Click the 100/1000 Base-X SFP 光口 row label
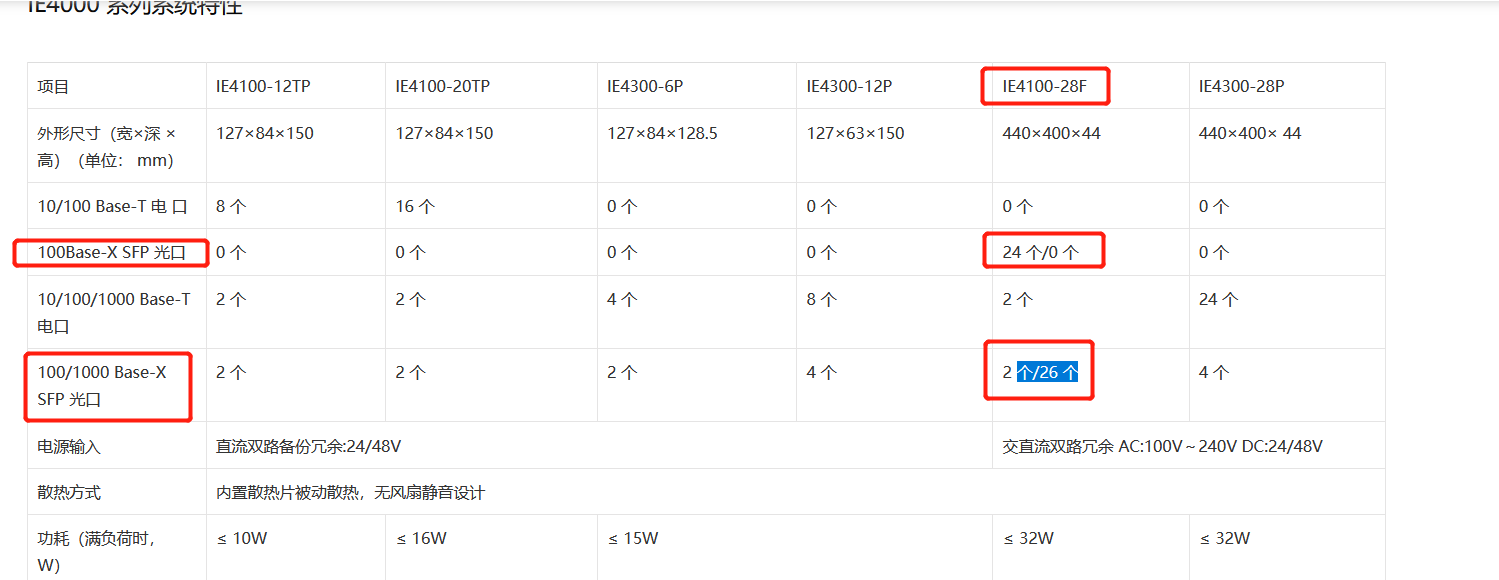 102,386
